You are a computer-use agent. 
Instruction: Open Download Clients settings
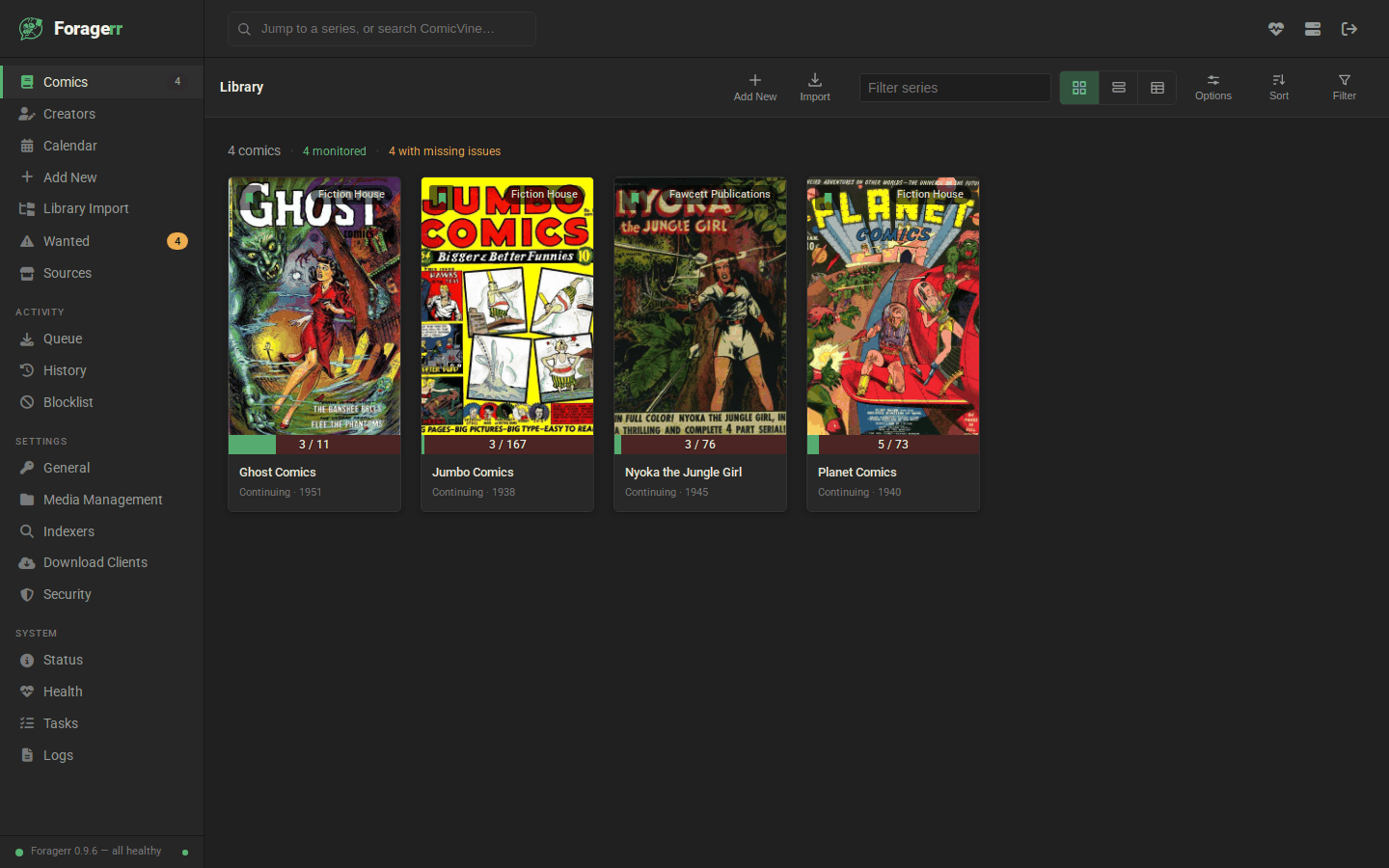point(101,562)
